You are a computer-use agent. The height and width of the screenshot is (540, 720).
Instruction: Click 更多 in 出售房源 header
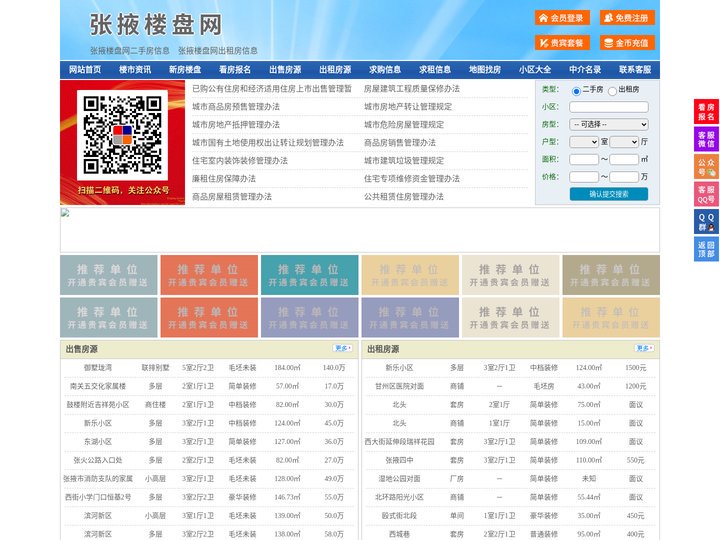click(343, 349)
